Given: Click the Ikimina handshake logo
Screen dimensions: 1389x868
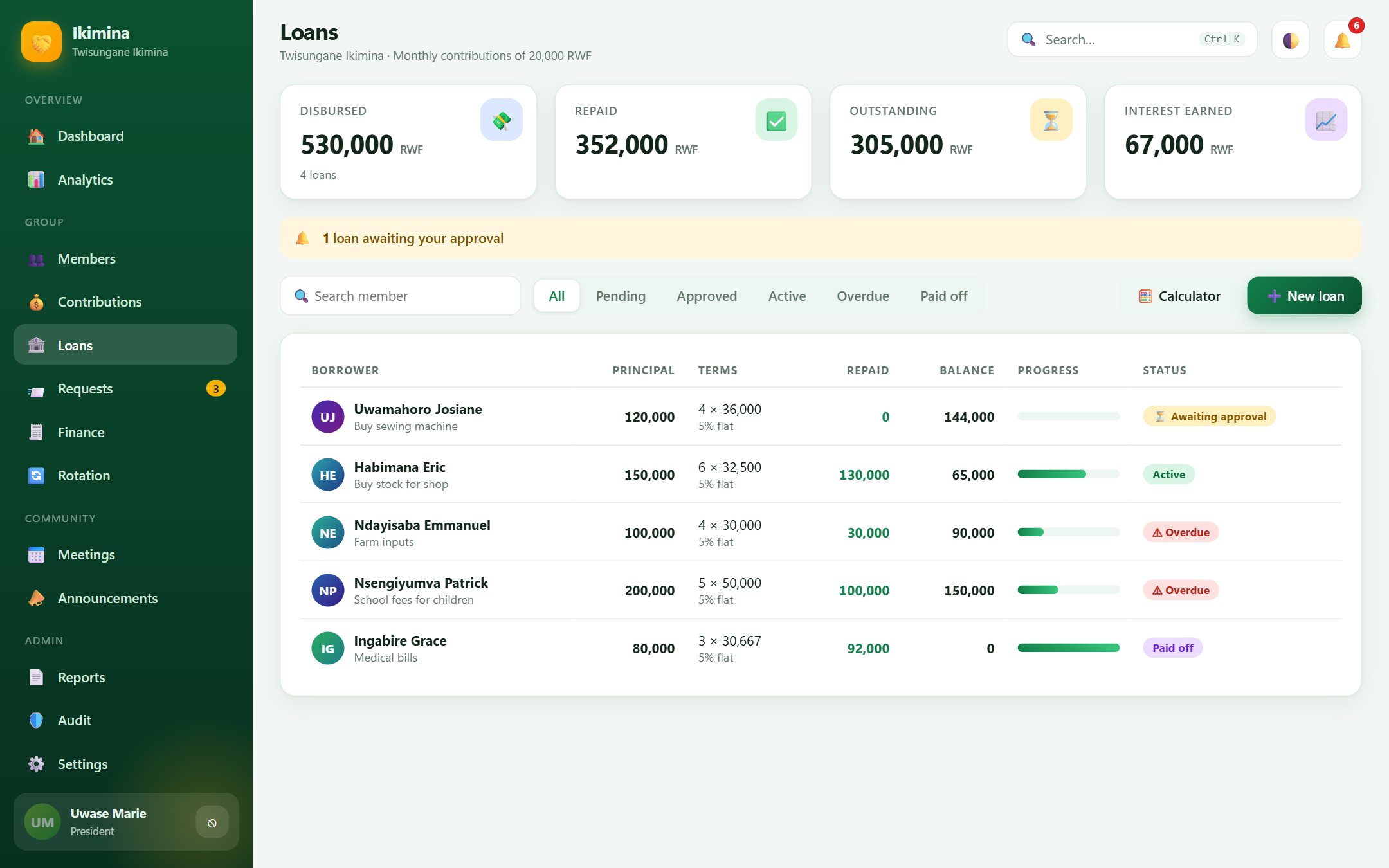Looking at the screenshot, I should 41,42.
